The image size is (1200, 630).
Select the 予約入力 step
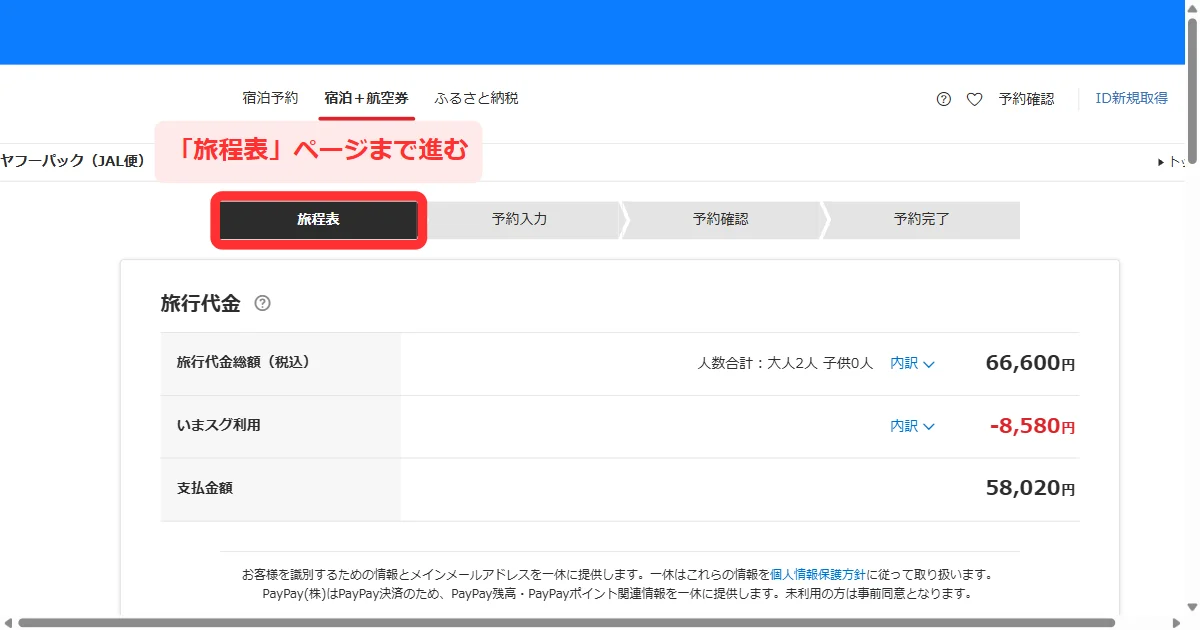(x=520, y=220)
